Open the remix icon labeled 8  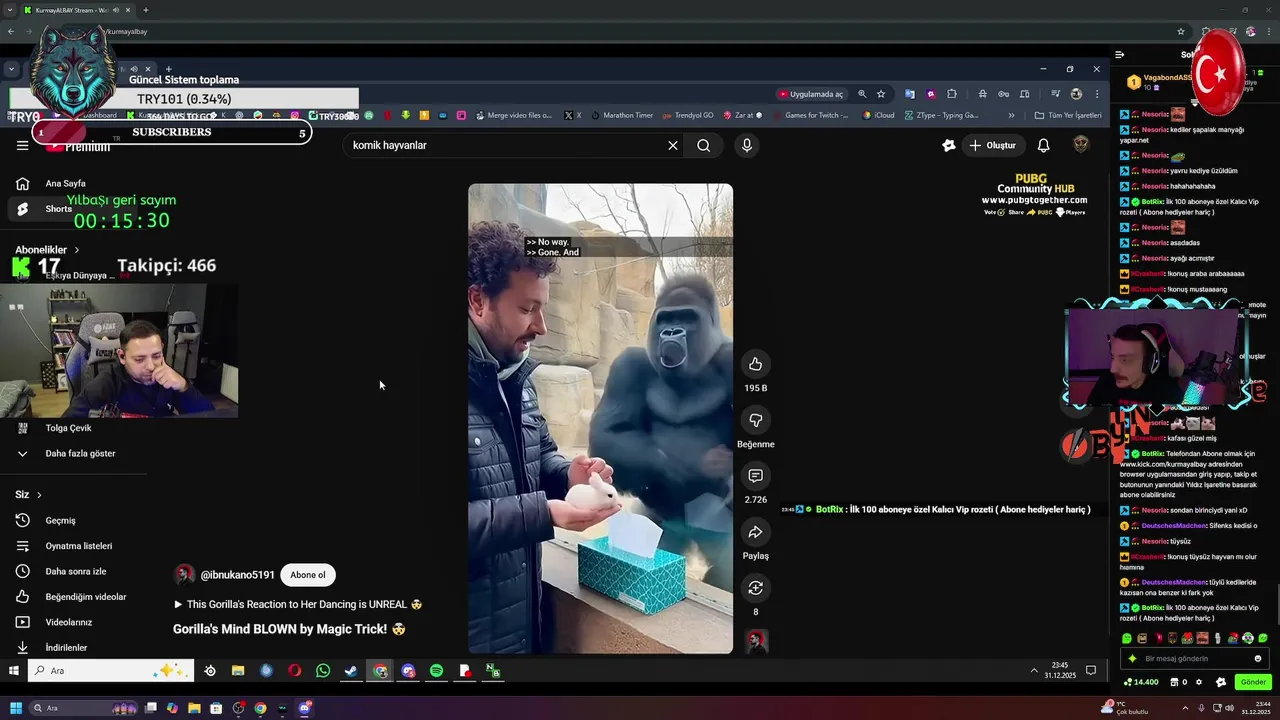coord(755,588)
